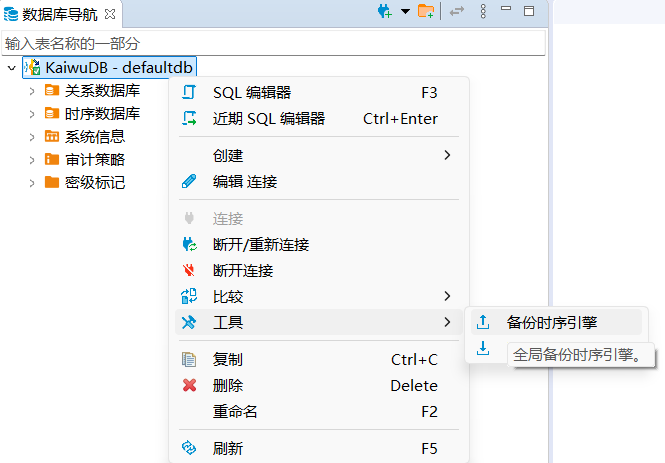Viewport: 665px width, 463px height.
Task: Click the 比较 submenu arrow
Action: point(447,296)
